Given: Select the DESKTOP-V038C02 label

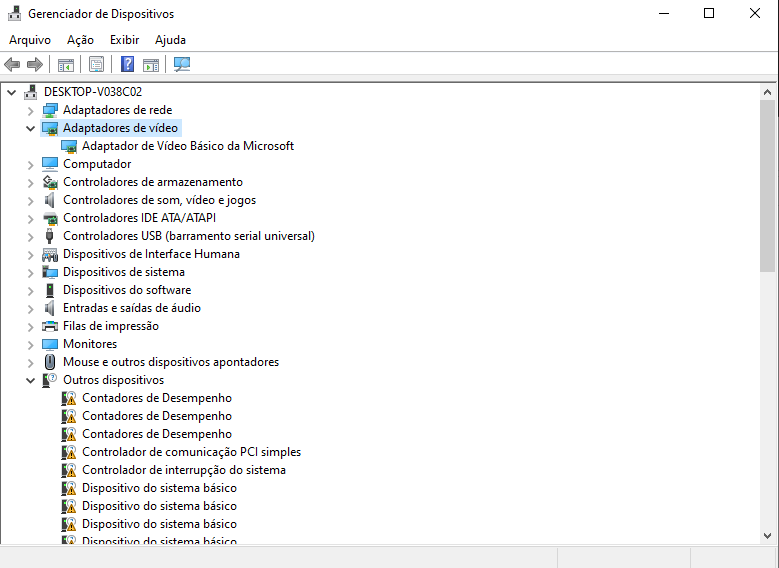Looking at the screenshot, I should coord(93,92).
